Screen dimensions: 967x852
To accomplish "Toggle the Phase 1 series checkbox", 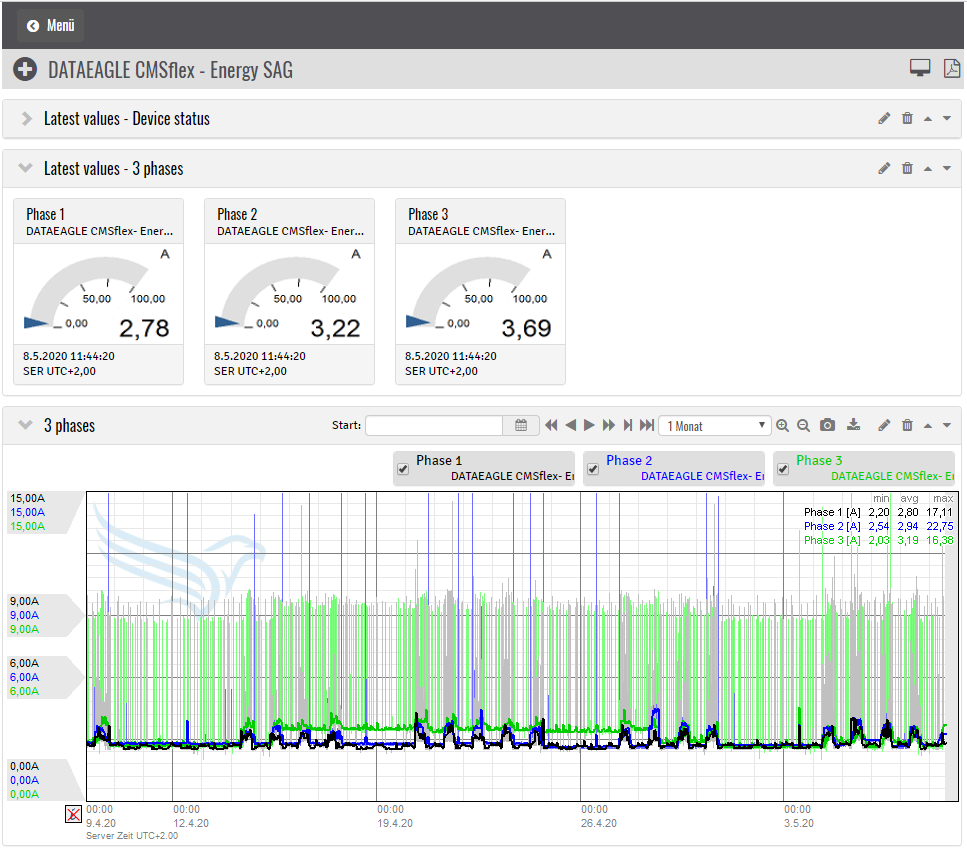I will tap(403, 469).
